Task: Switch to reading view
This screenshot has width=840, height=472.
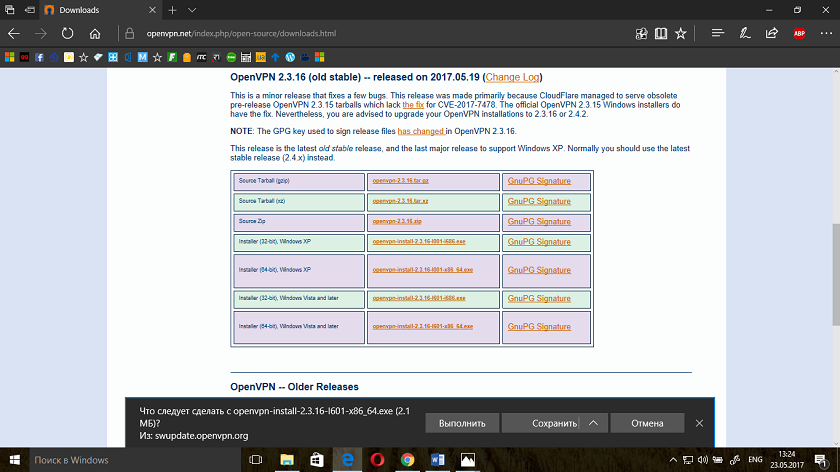Action: 661,34
